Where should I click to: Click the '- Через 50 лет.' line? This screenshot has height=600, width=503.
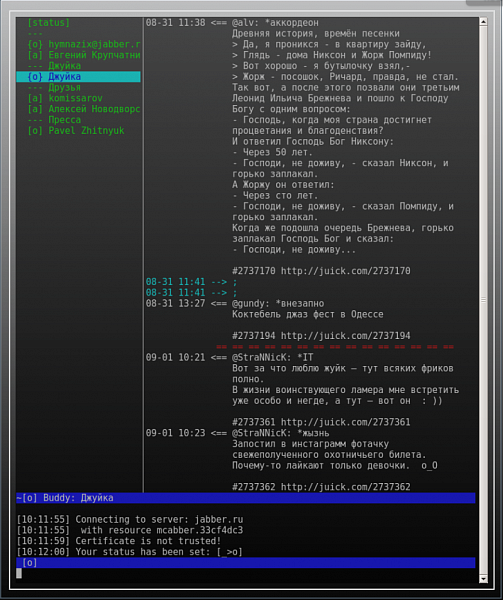pyautogui.click(x=272, y=152)
